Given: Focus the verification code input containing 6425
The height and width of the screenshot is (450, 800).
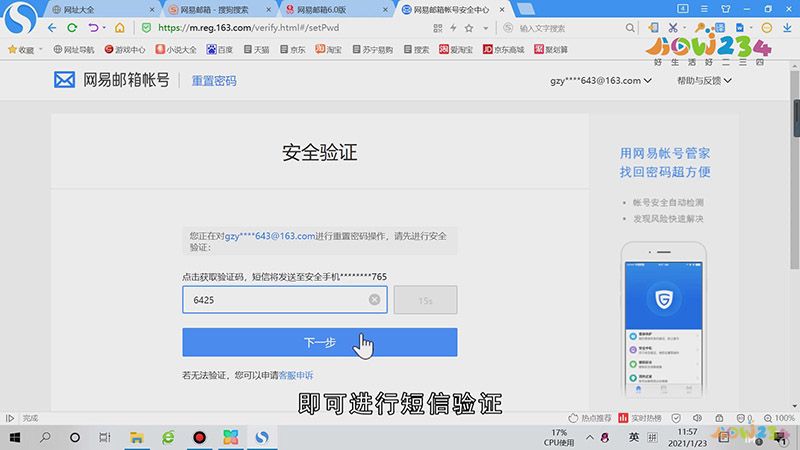Looking at the screenshot, I should coord(285,299).
